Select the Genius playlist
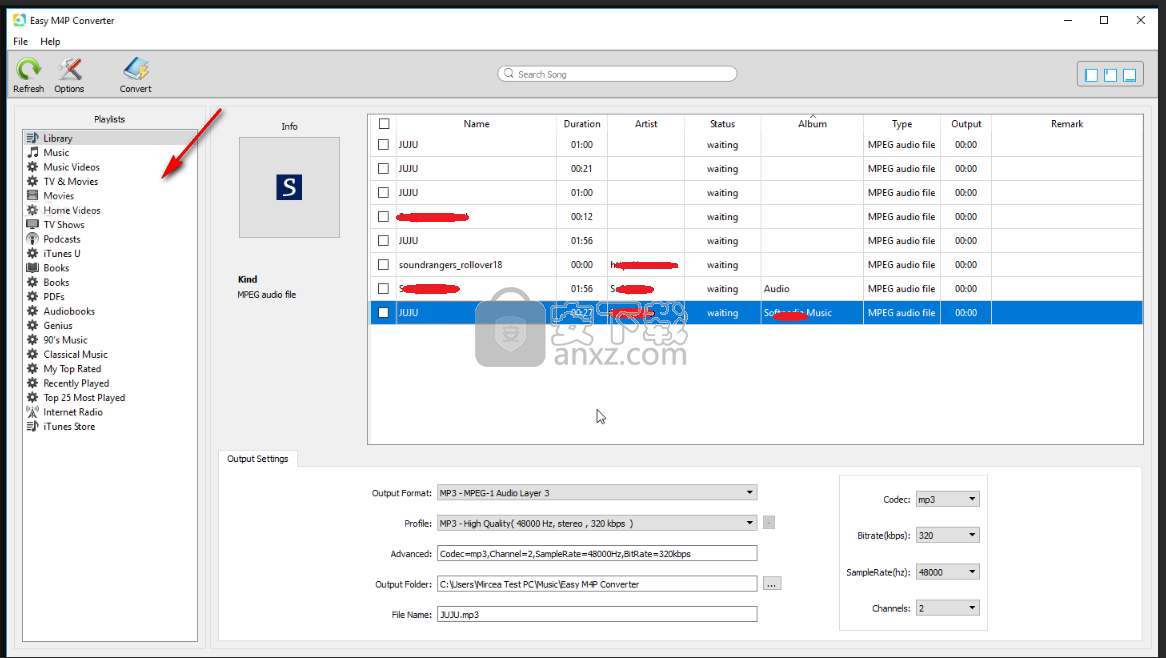The image size is (1166, 658). pyautogui.click(x=58, y=326)
